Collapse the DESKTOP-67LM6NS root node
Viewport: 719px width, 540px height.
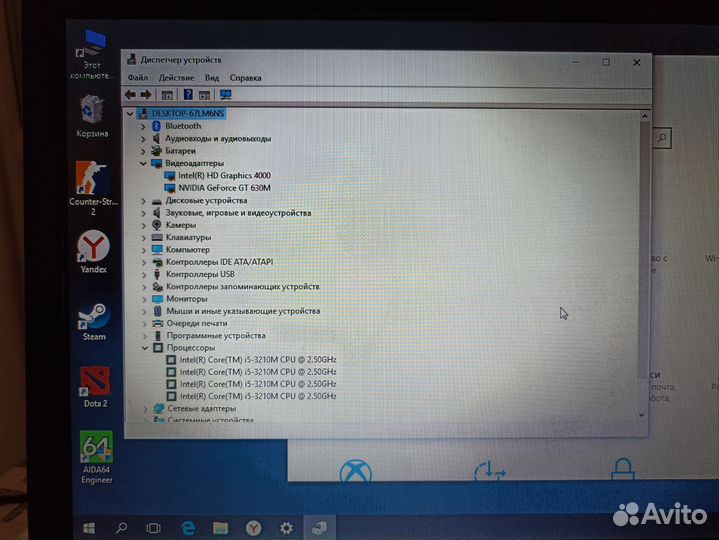pyautogui.click(x=130, y=113)
